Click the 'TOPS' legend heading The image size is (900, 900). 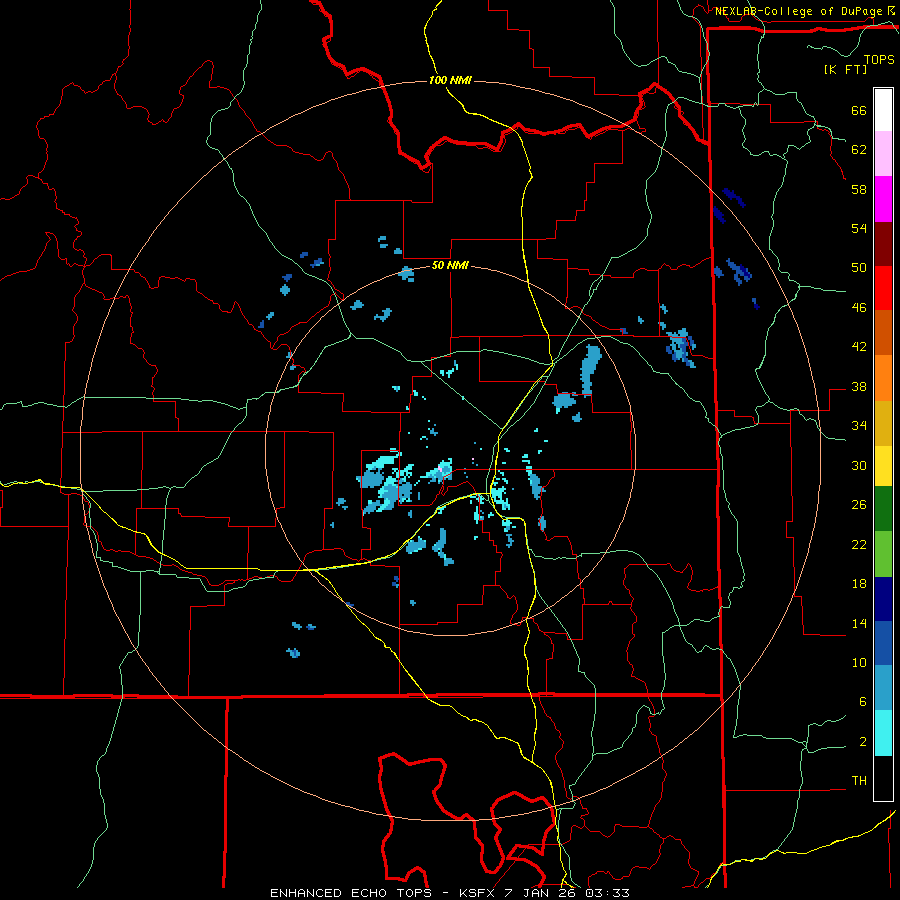click(879, 60)
